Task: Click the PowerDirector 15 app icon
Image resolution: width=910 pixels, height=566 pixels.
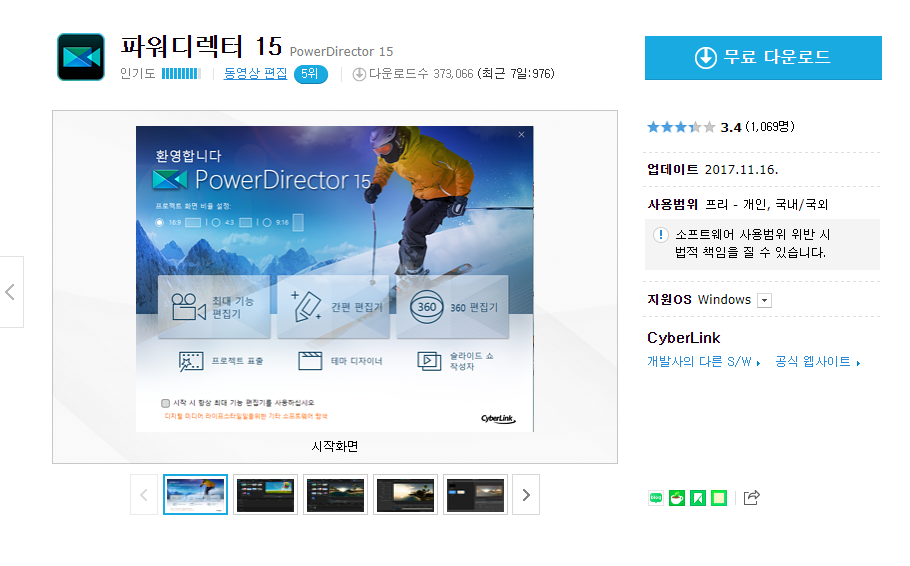Action: tap(81, 57)
